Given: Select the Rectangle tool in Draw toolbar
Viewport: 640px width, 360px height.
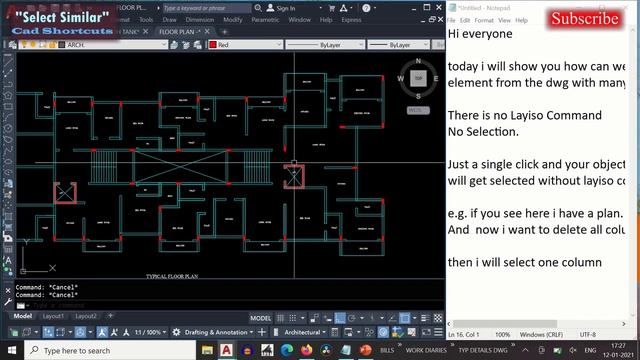Looking at the screenshot, I should tap(8, 107).
